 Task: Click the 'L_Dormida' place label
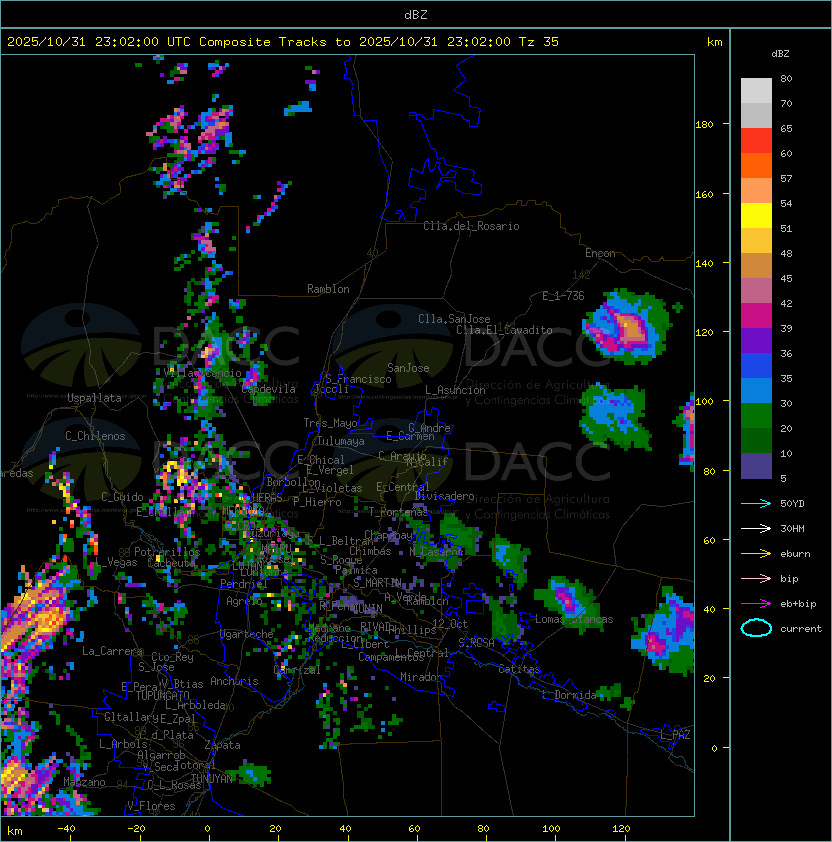pyautogui.click(x=569, y=695)
